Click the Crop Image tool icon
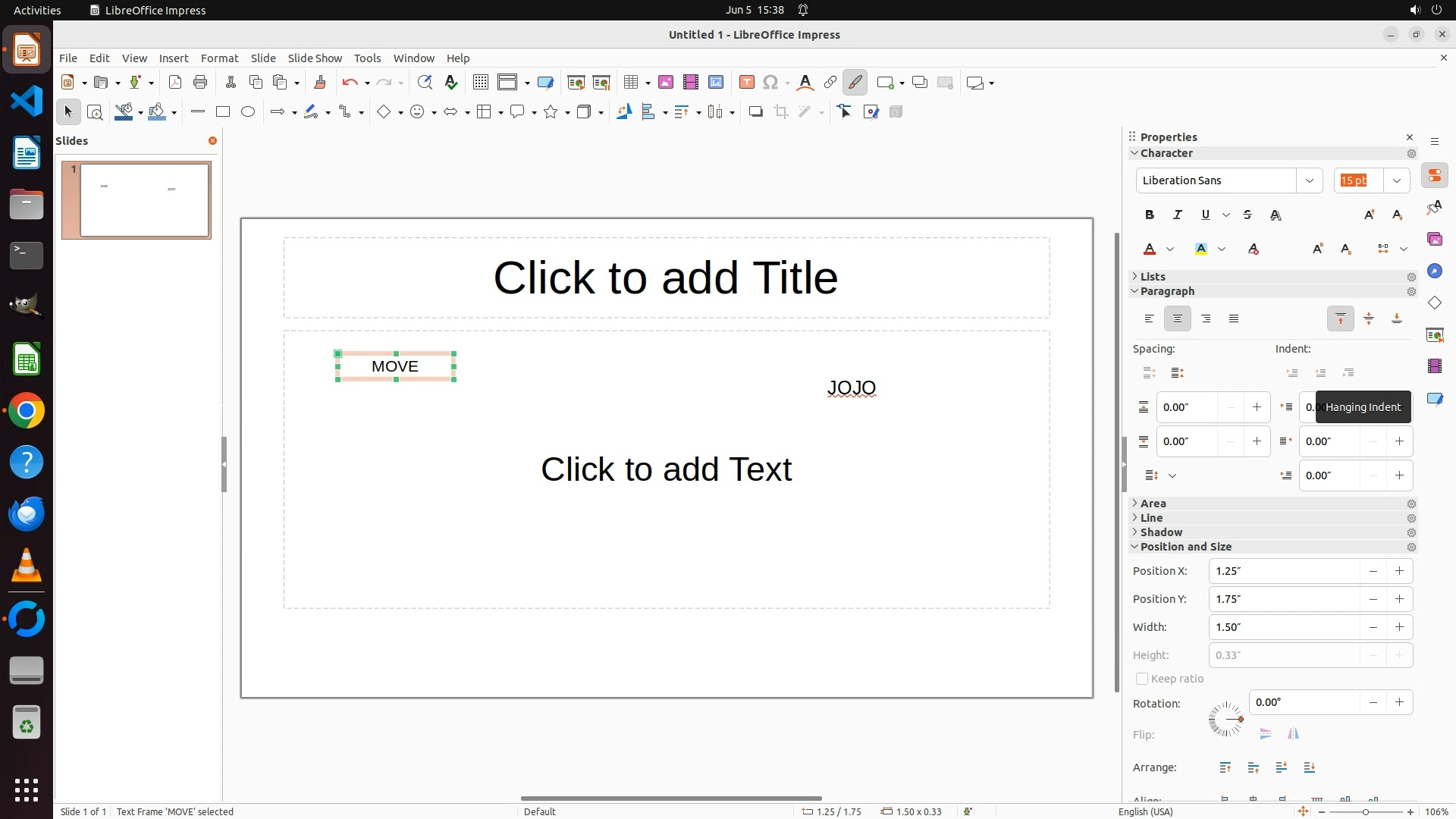Screen dimensions: 1456x819 click(781, 112)
